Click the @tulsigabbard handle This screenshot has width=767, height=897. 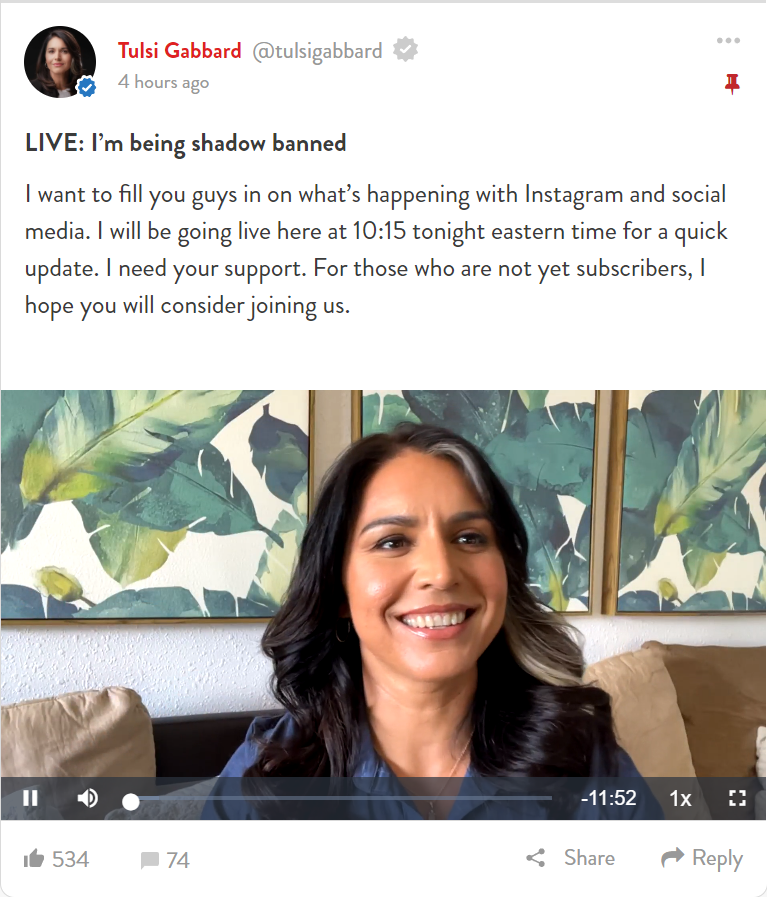[x=317, y=51]
